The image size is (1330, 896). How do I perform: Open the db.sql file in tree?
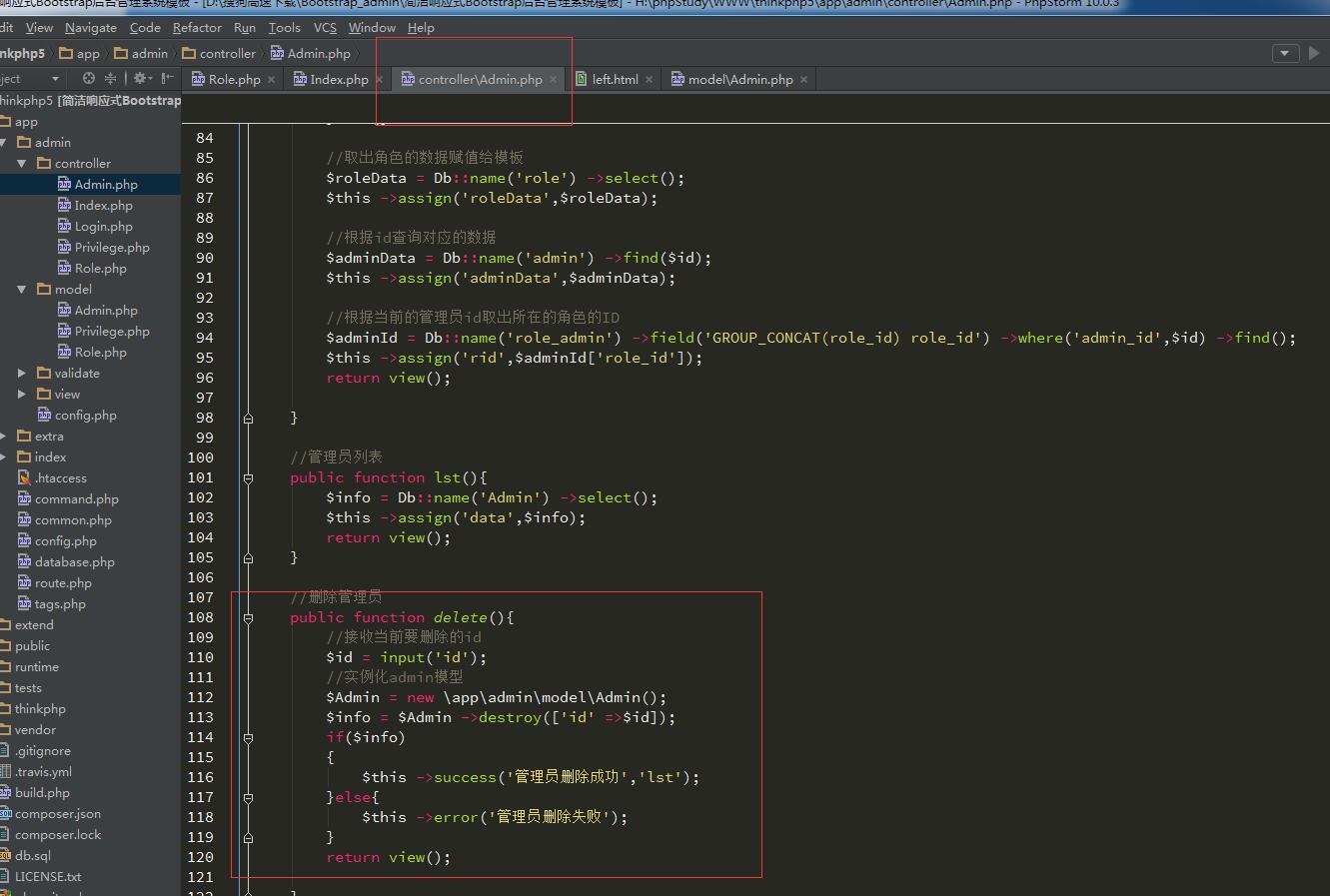point(32,855)
